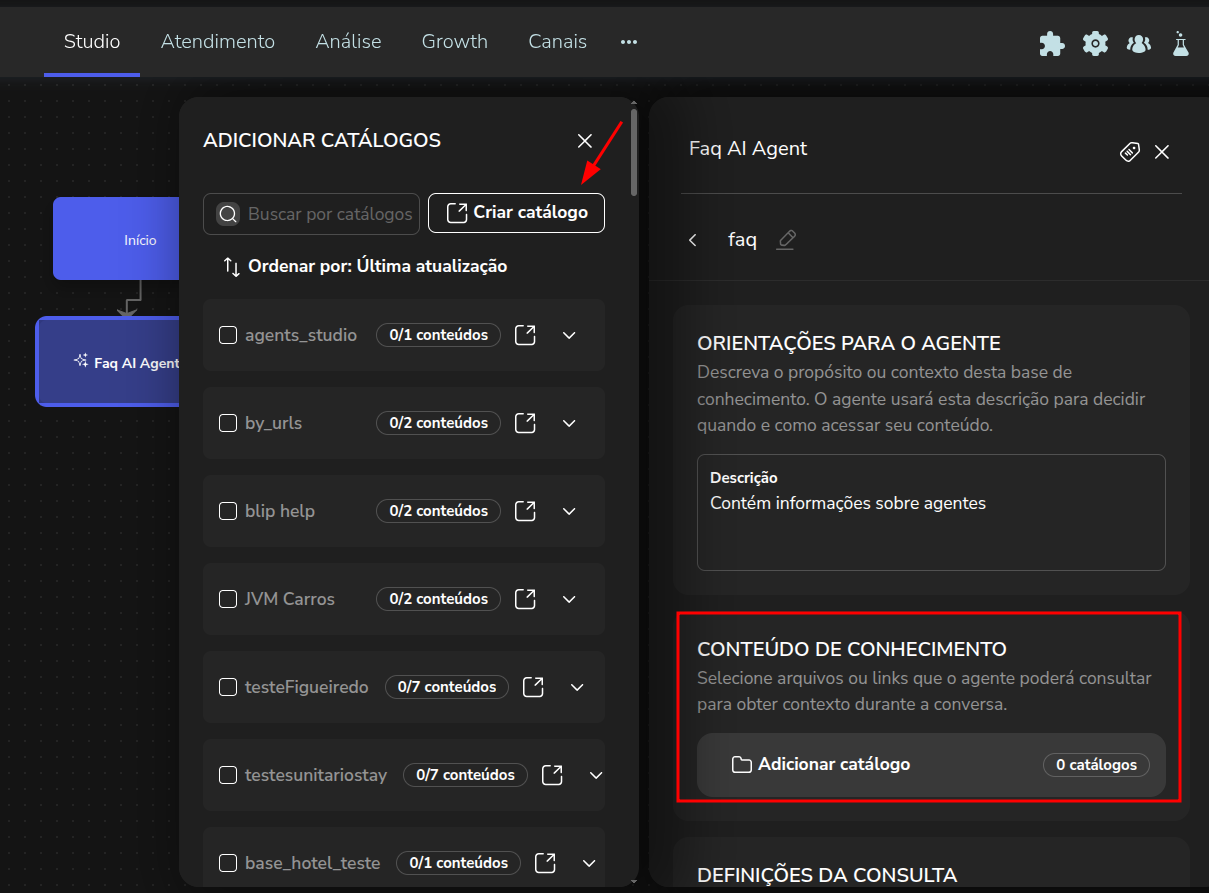Expand the agents_studio catalog contents

(569, 335)
